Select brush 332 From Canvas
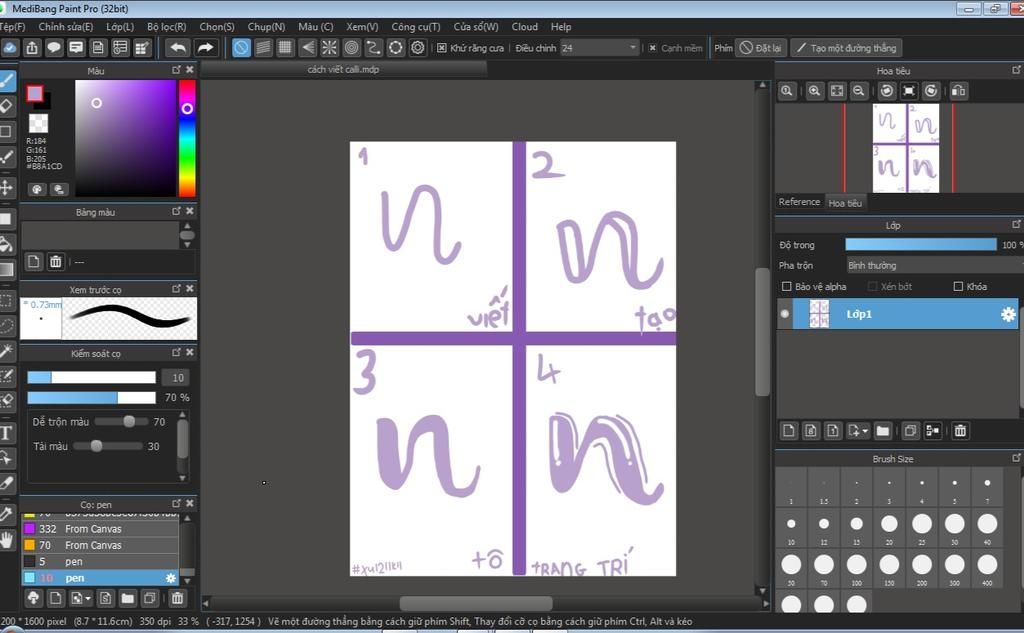The image size is (1024, 633). click(100, 528)
